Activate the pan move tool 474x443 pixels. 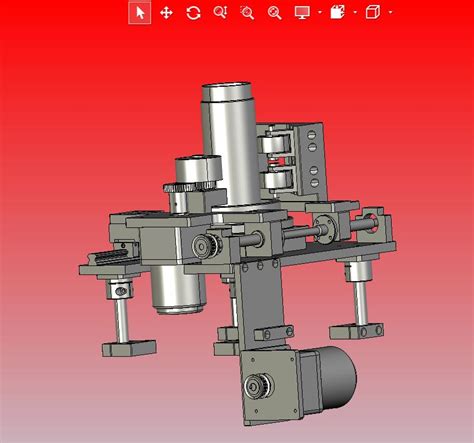166,13
